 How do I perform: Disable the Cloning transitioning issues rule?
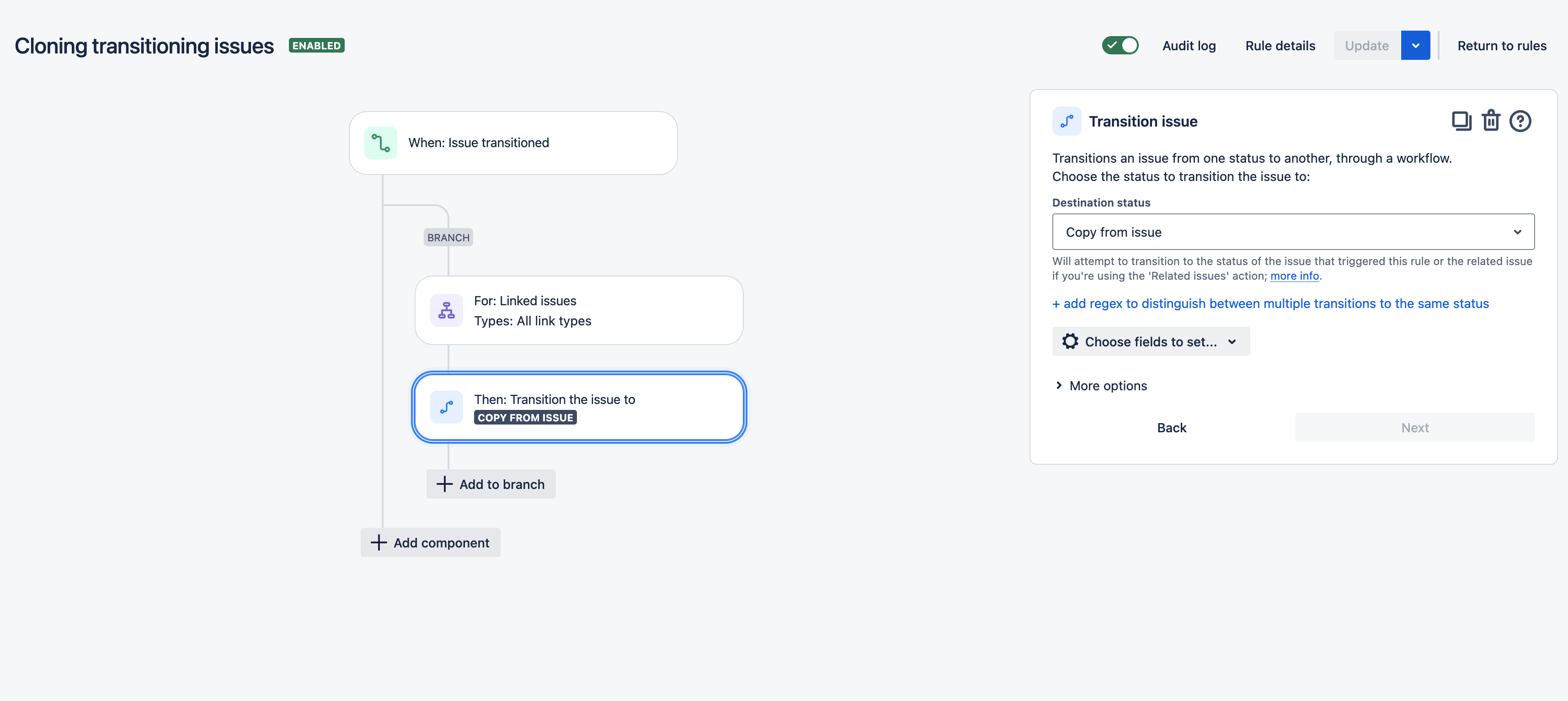(1120, 45)
